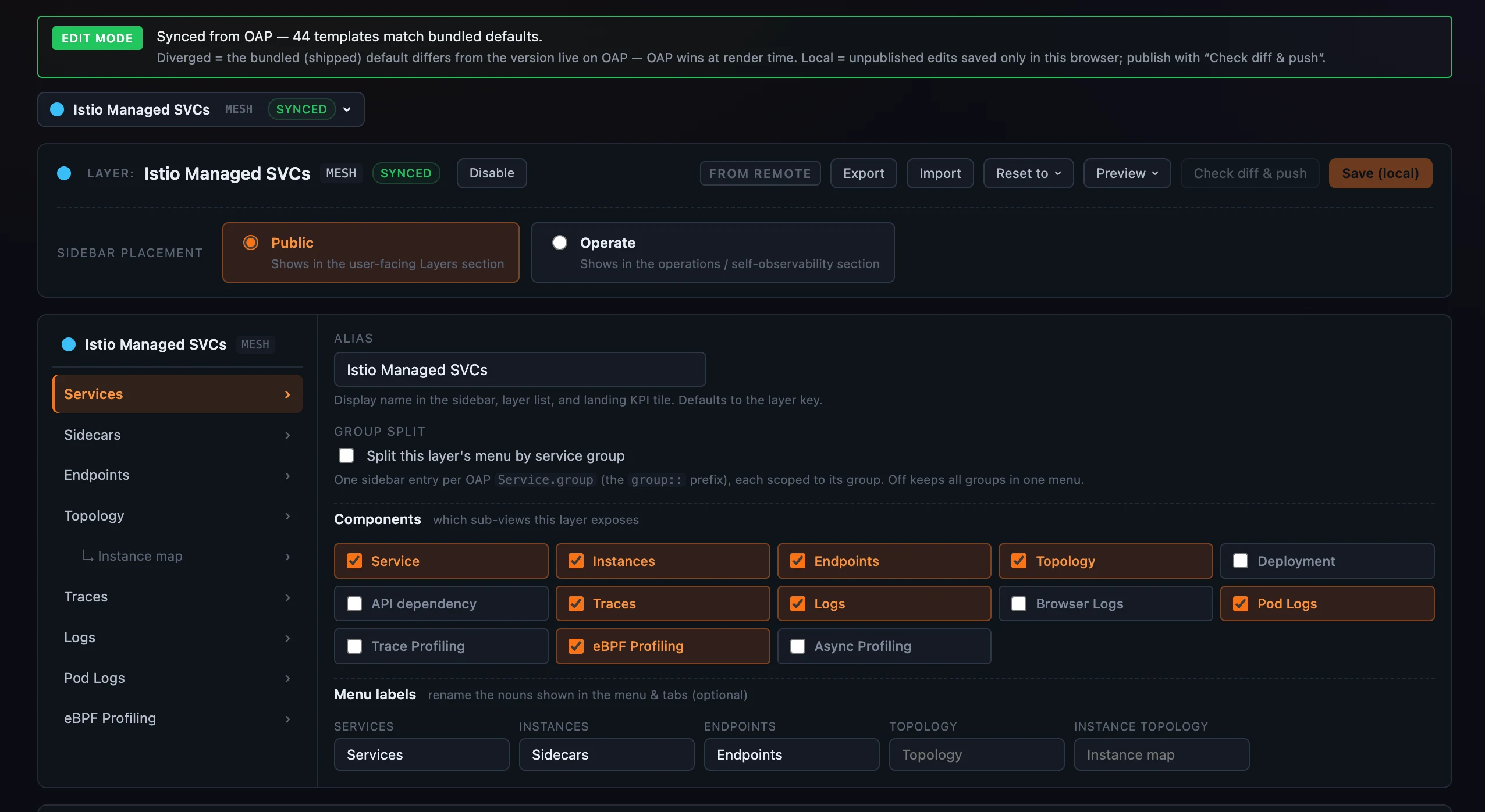This screenshot has width=1485, height=812.
Task: Uncheck the Logs component checkbox
Action: point(798,604)
